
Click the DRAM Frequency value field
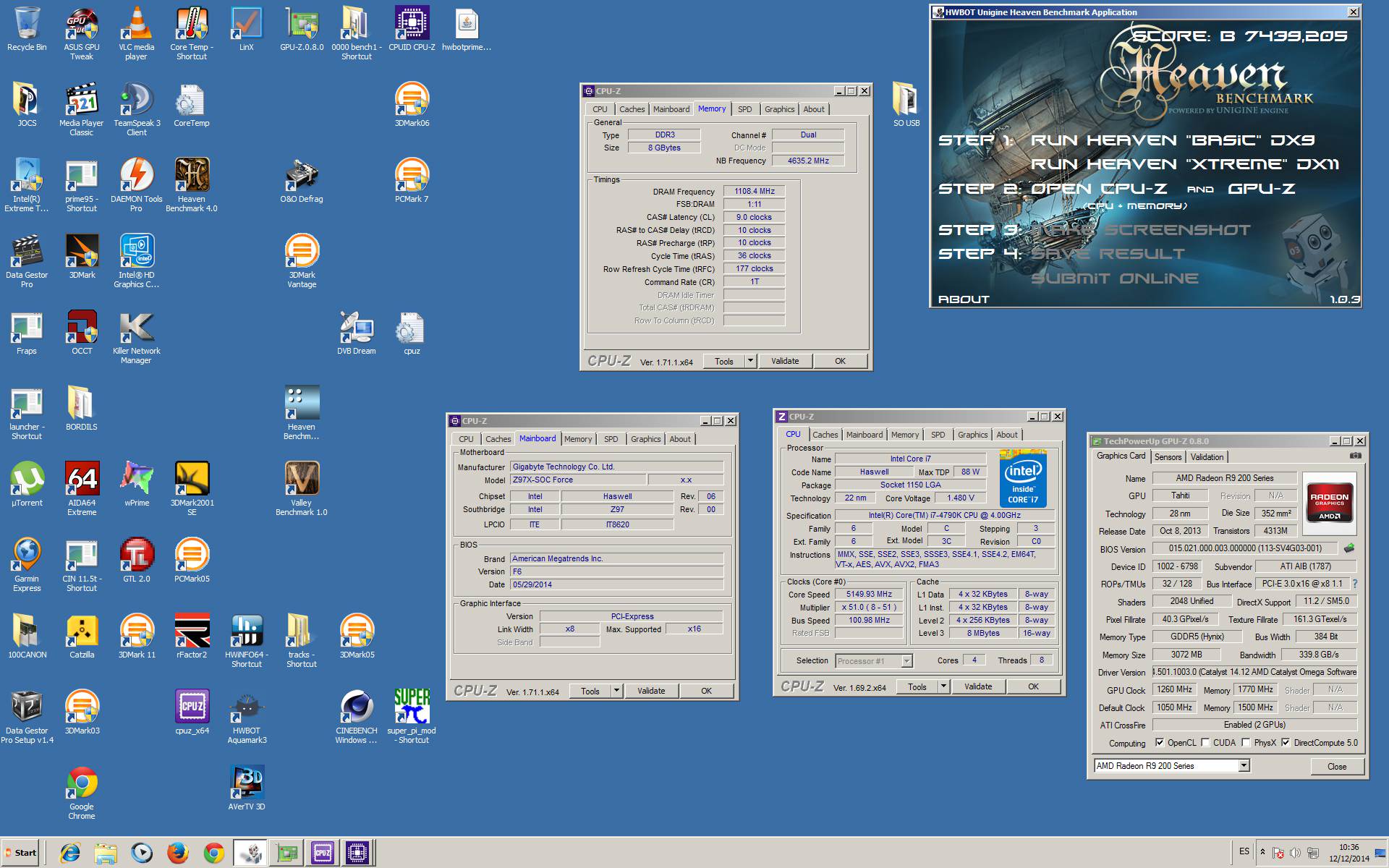tap(754, 192)
